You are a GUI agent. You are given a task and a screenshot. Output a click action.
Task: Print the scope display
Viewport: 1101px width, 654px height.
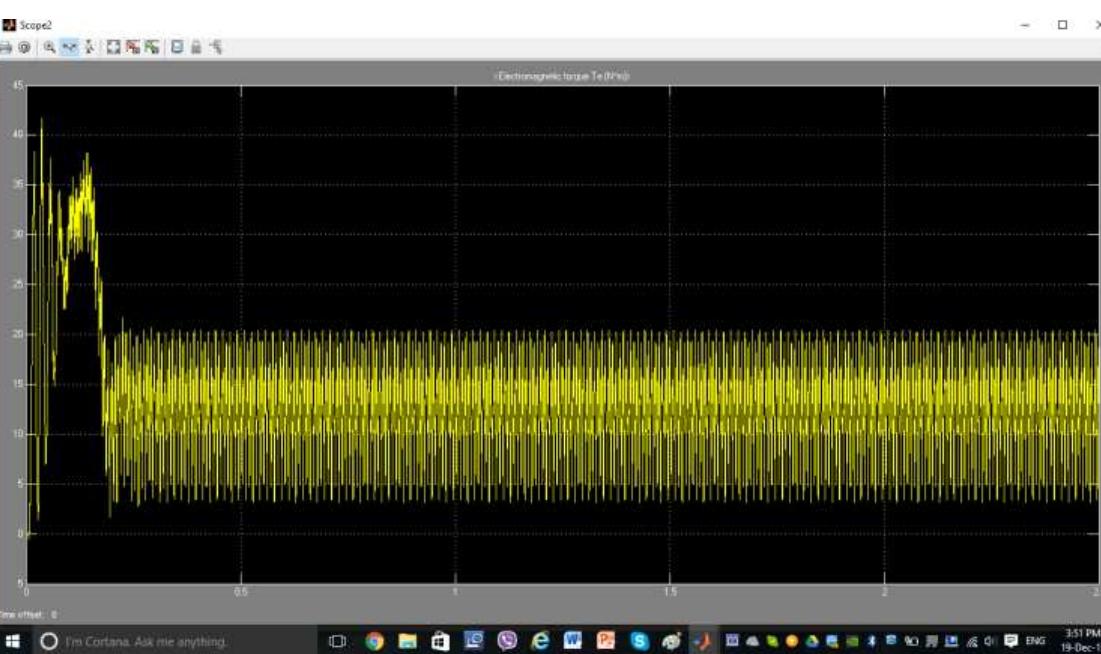(8, 45)
